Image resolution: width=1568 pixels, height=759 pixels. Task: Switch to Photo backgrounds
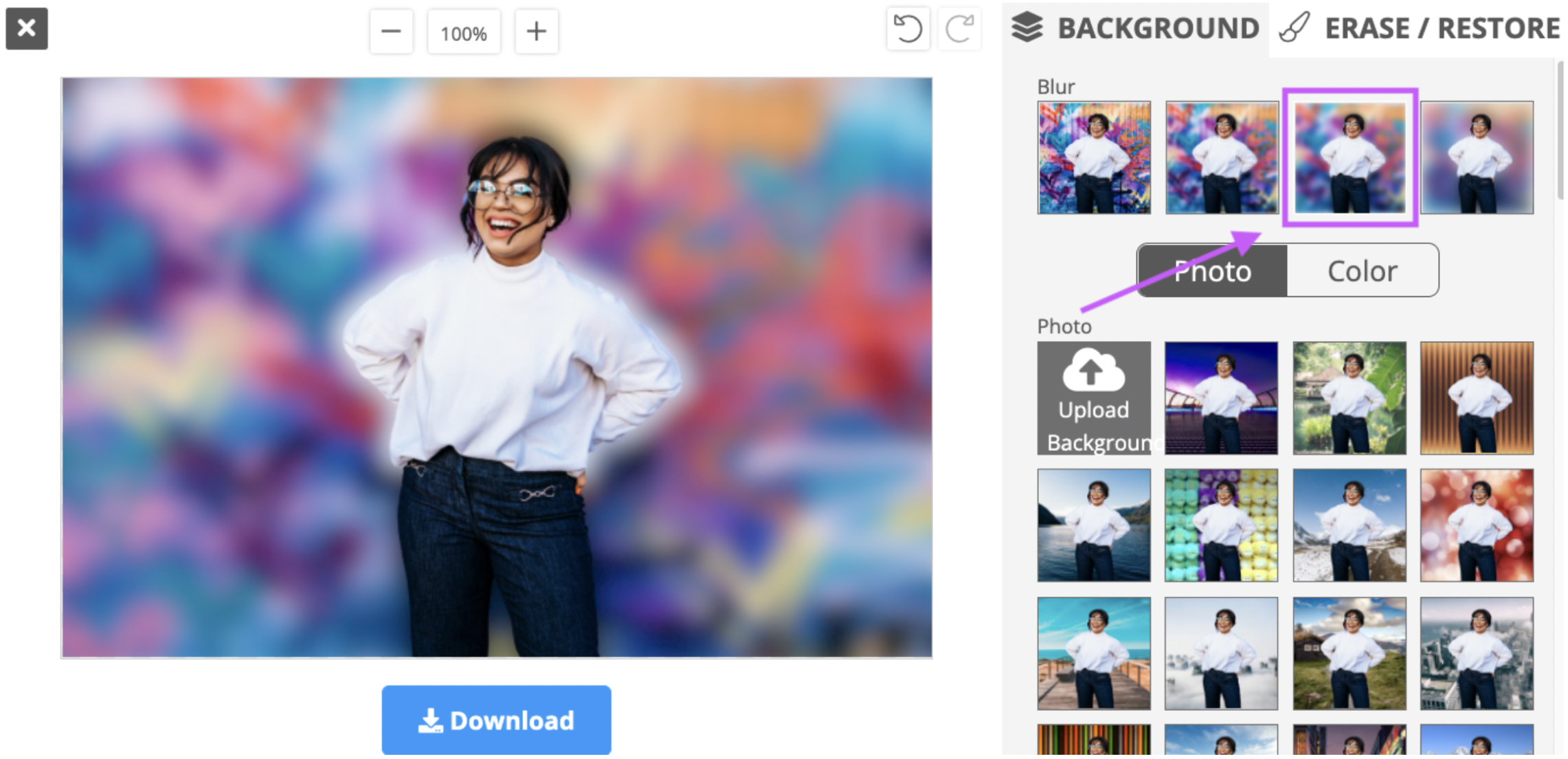[1213, 271]
